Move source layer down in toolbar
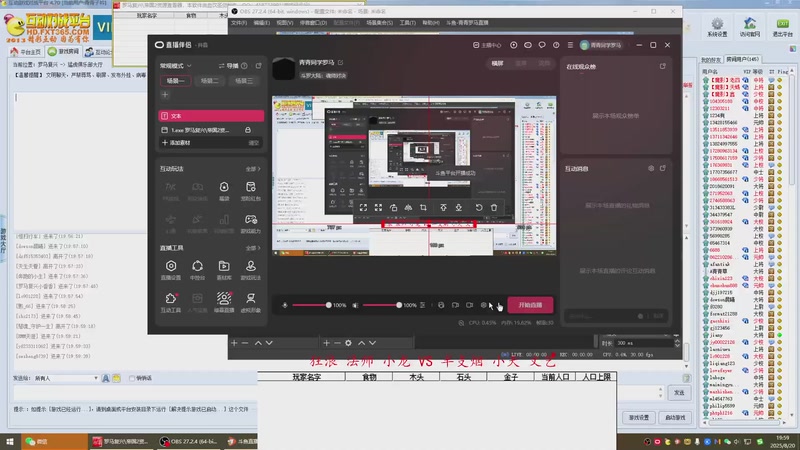The width and height of the screenshot is (800, 450). 459,208
